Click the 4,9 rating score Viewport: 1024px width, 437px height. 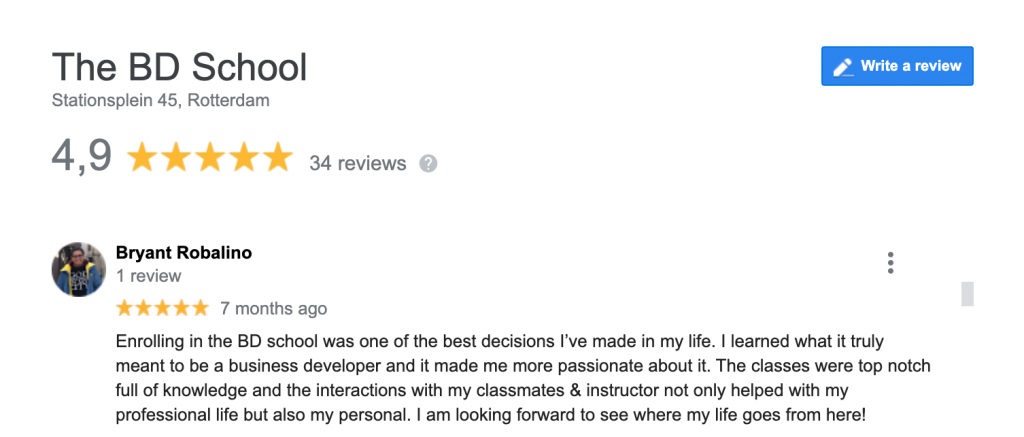(x=81, y=157)
